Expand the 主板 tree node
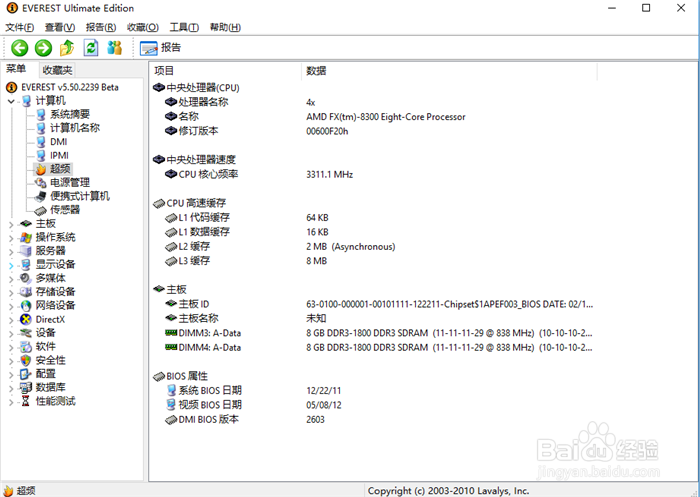This screenshot has width=700, height=497. click(x=11, y=225)
